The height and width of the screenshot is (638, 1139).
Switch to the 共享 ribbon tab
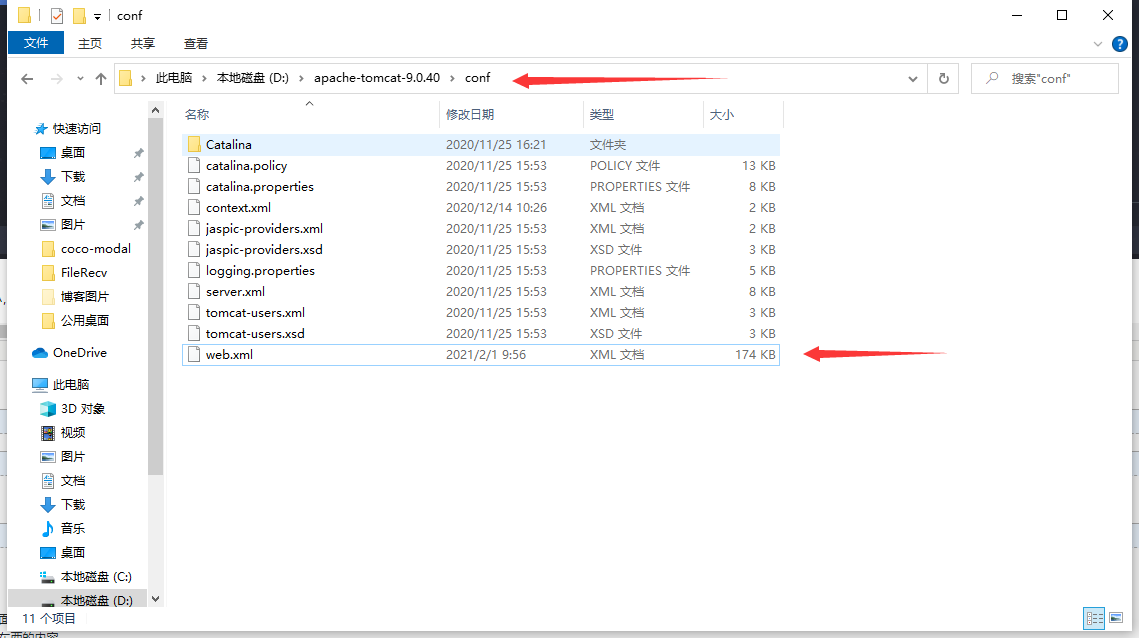click(142, 44)
